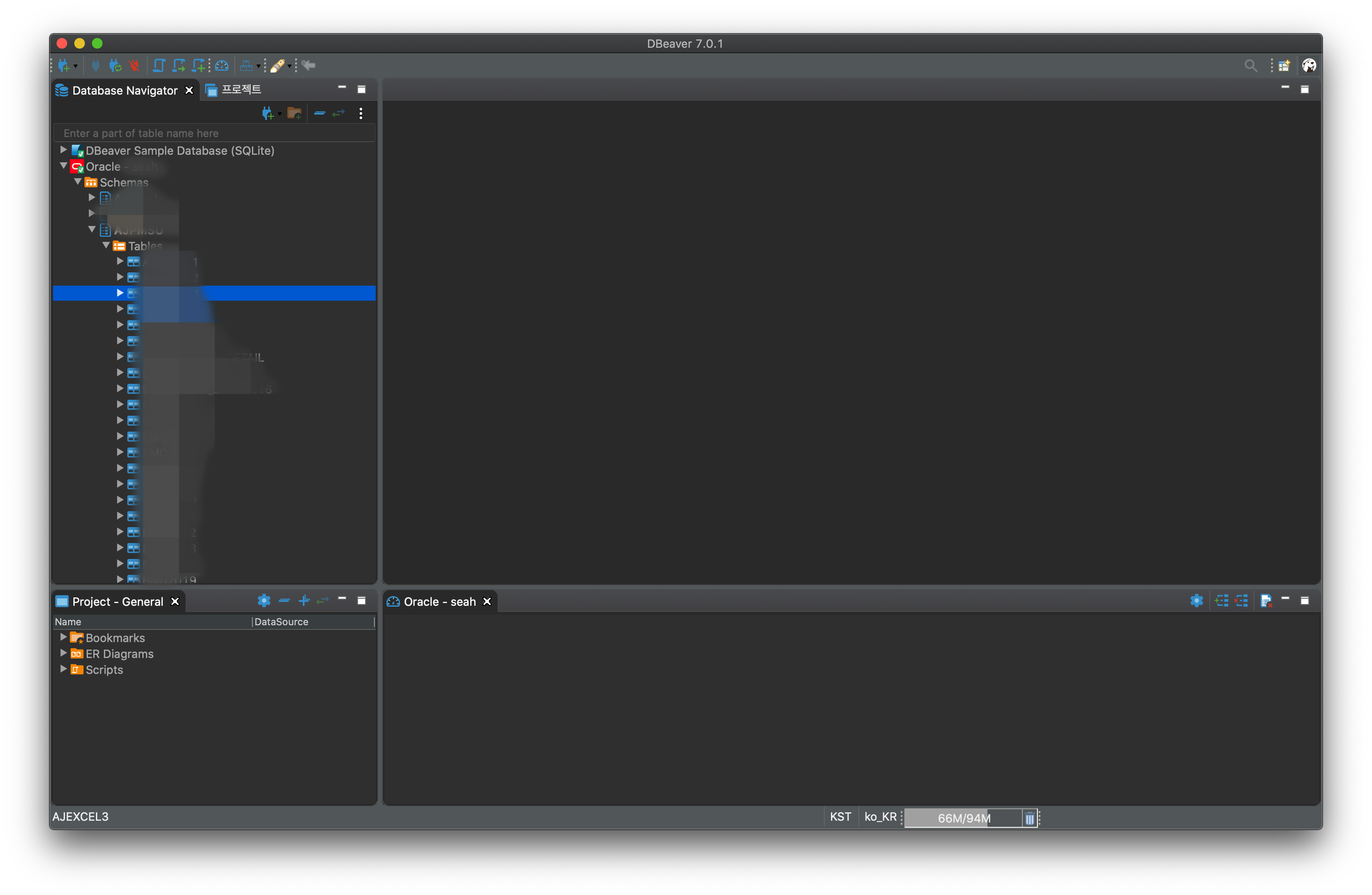Switch to the 프로젝트 tab
This screenshot has height=895, width=1372.
pyautogui.click(x=240, y=89)
